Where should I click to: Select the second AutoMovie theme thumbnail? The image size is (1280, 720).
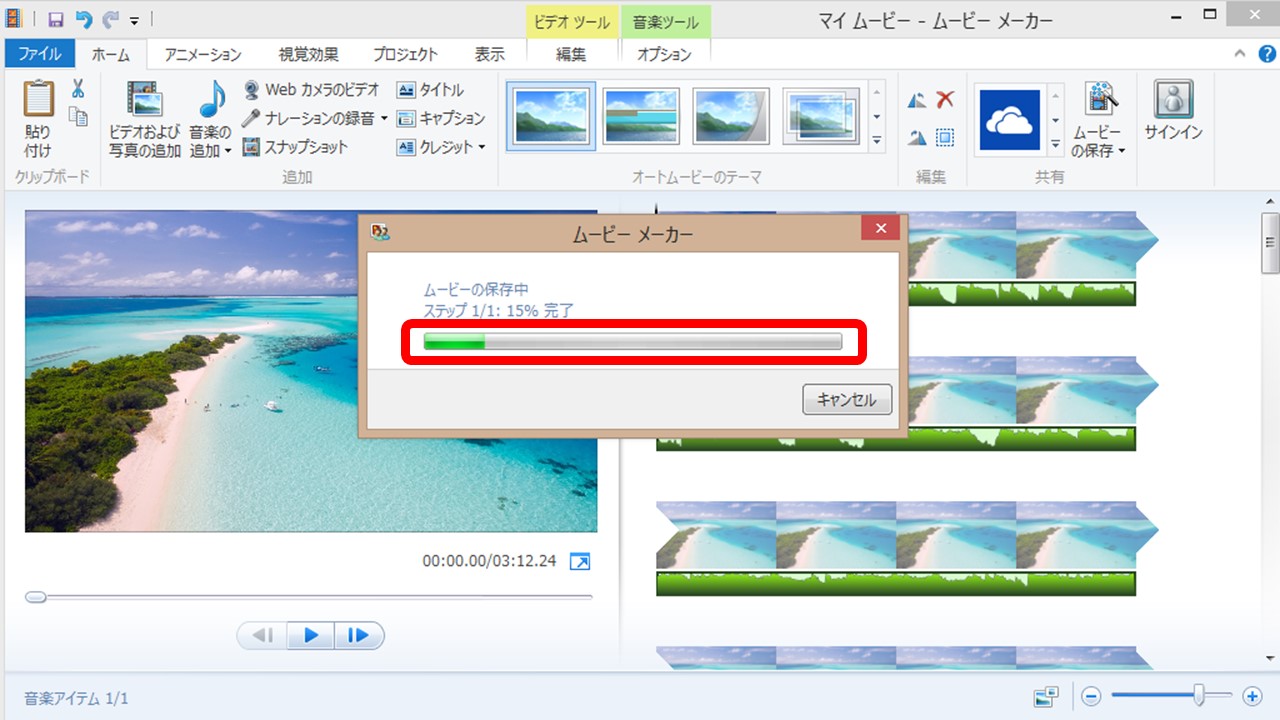[642, 116]
